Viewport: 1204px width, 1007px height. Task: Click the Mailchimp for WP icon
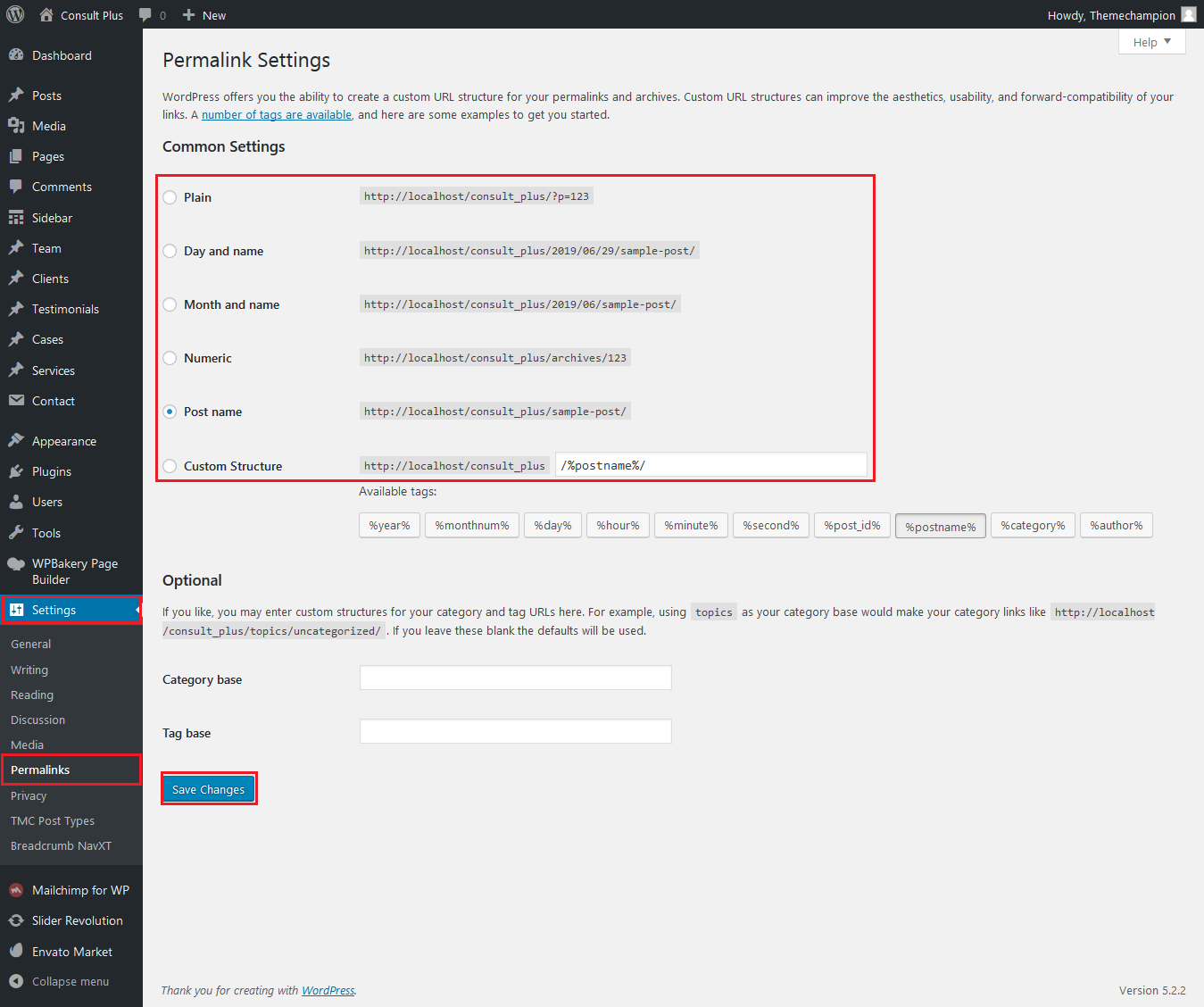[16, 890]
